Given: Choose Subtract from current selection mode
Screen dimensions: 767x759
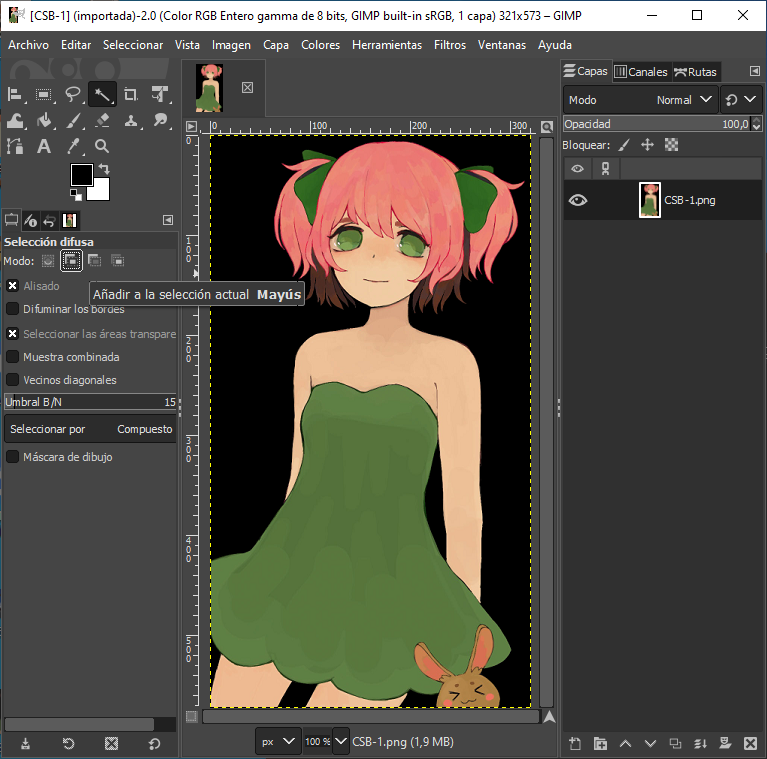Looking at the screenshot, I should tap(94, 261).
